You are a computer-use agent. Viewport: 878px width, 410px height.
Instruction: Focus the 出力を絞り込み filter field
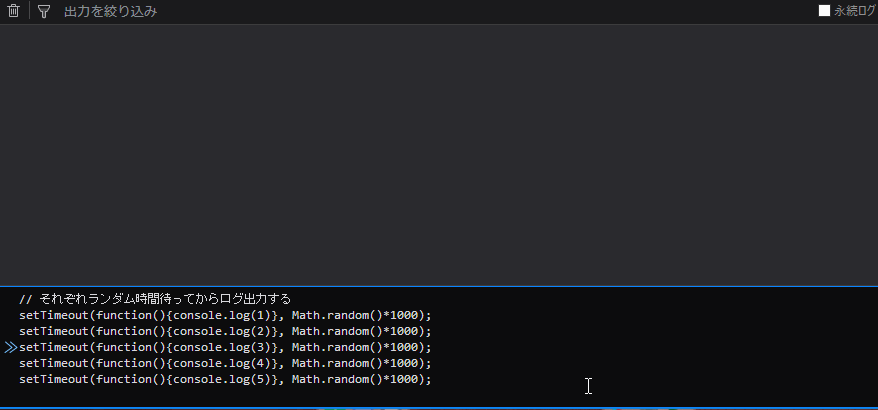(110, 11)
